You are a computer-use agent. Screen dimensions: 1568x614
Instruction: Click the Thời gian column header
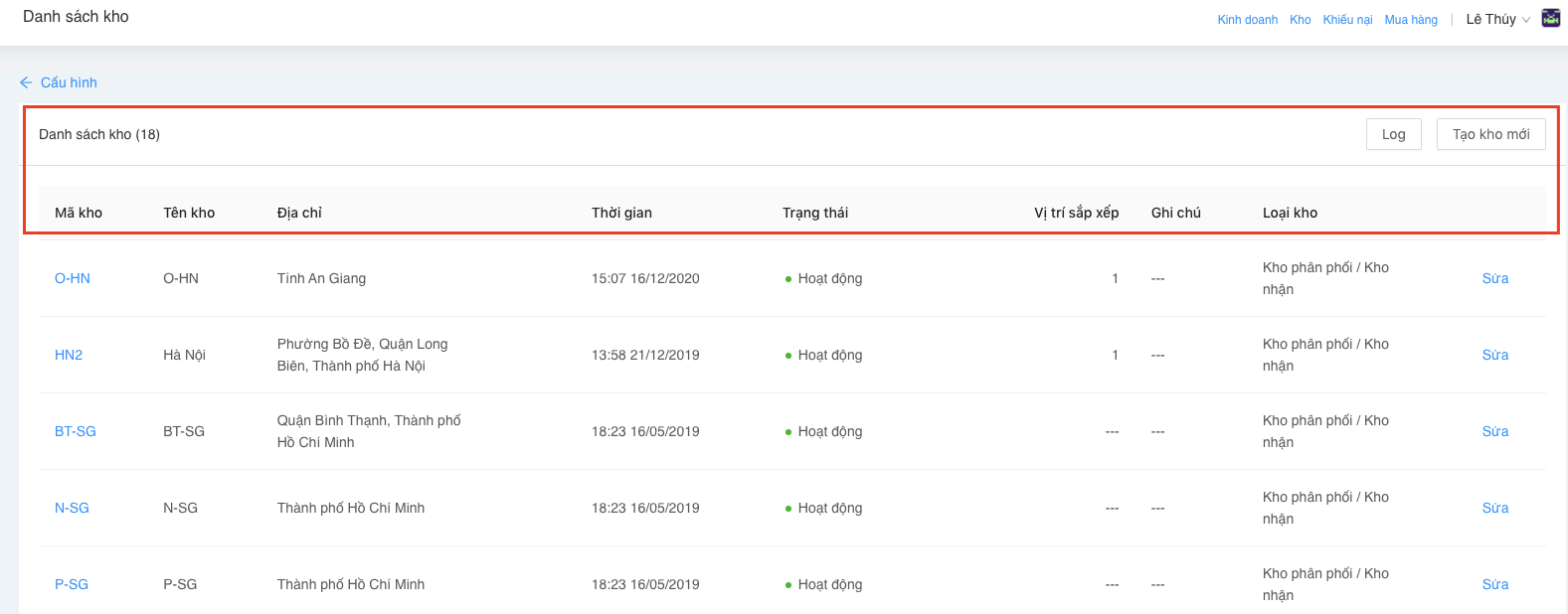coord(621,213)
